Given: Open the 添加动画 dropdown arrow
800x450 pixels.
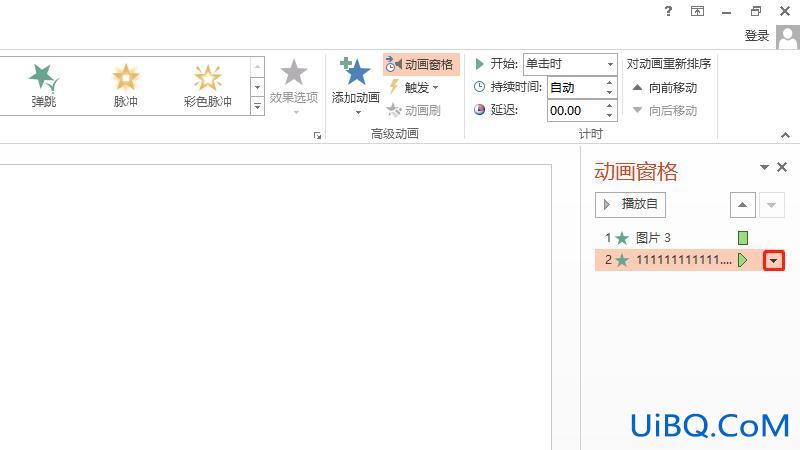Looking at the screenshot, I should pos(358,112).
